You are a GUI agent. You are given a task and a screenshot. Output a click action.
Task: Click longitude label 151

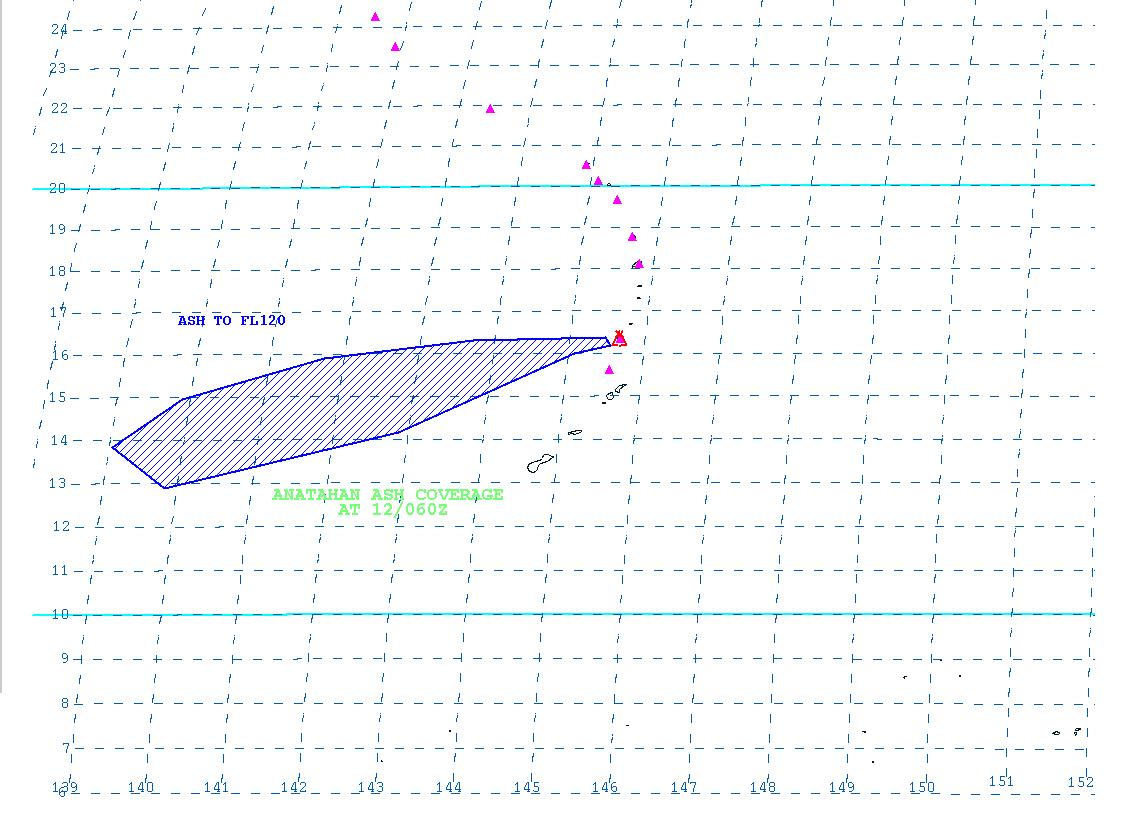click(1002, 781)
